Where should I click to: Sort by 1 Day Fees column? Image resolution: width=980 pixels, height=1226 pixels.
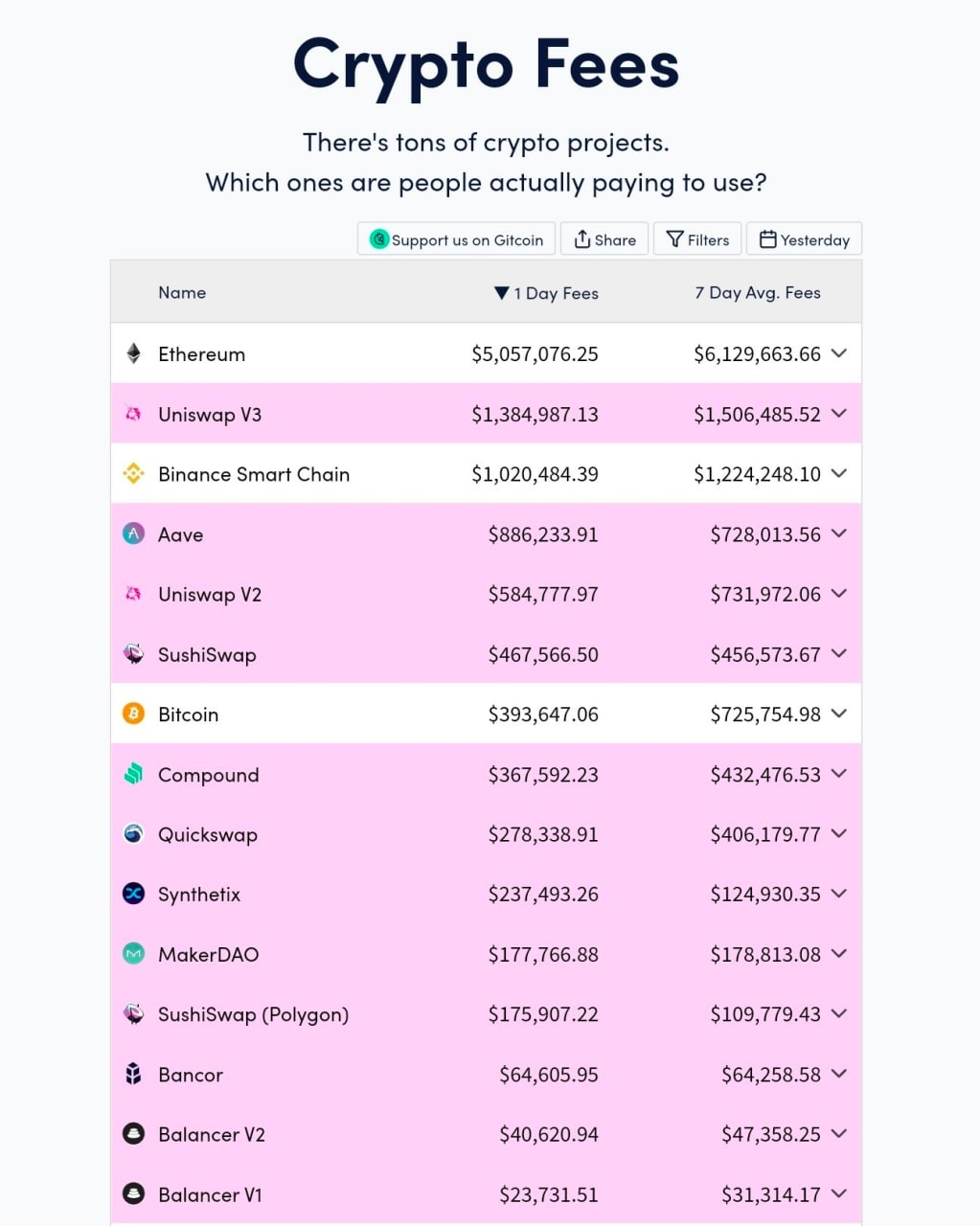click(x=547, y=293)
